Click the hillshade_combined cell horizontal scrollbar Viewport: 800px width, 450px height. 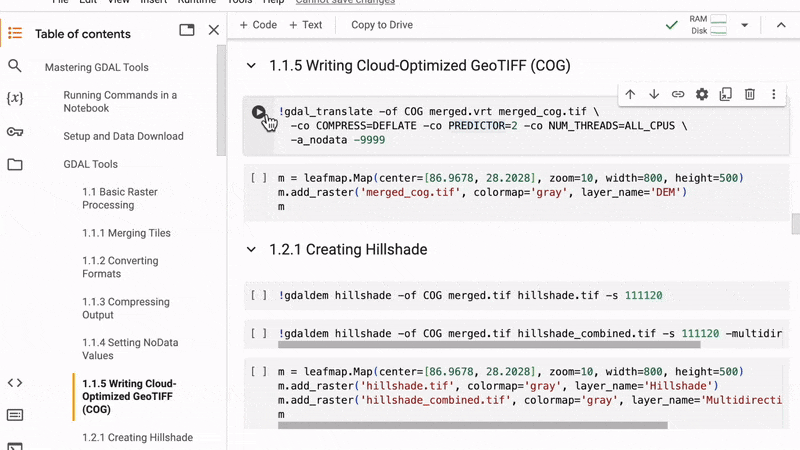click(x=489, y=345)
